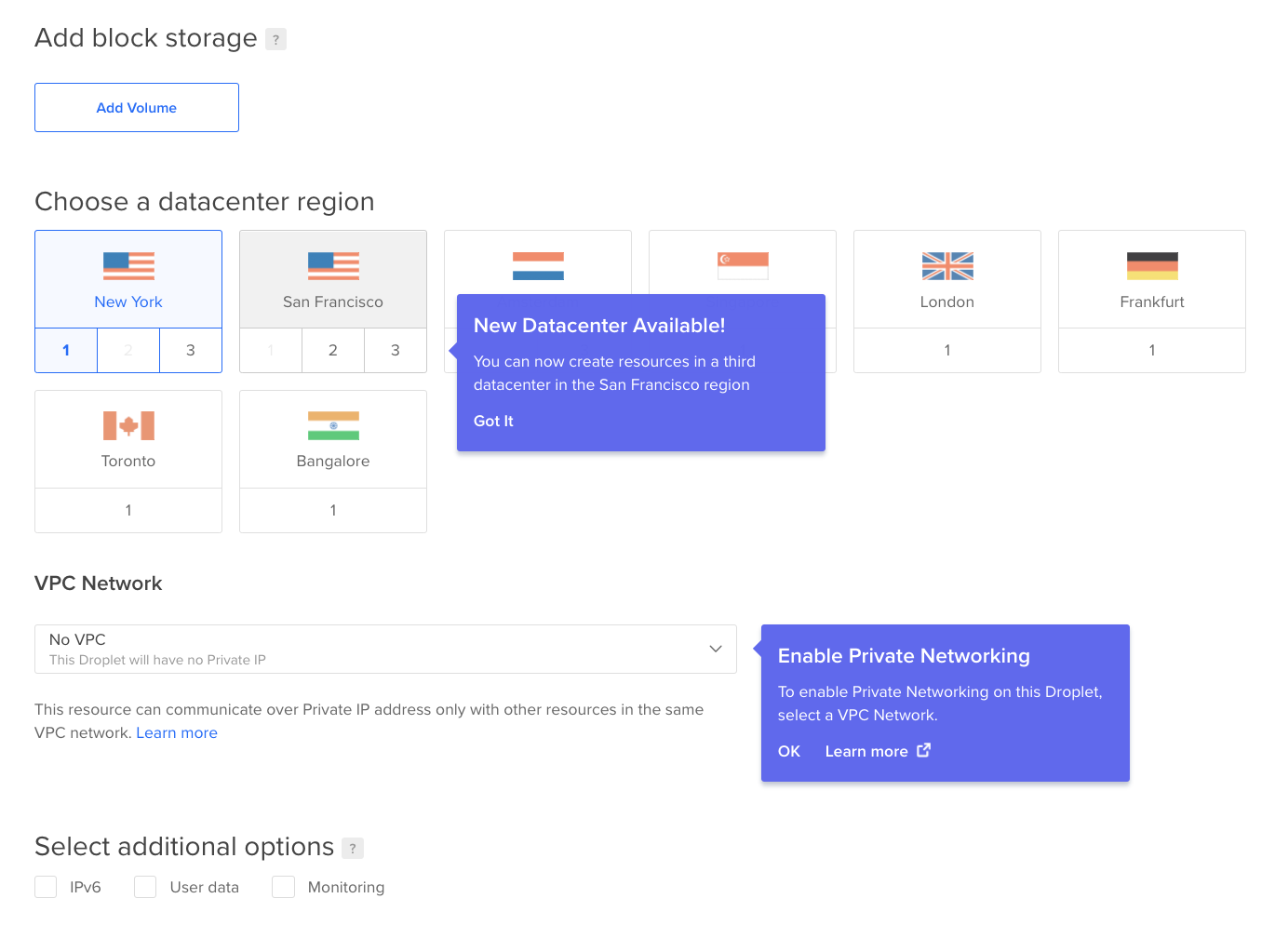Choose Toronto datacenter 1
This screenshot has width=1275, height=952.
(x=128, y=510)
